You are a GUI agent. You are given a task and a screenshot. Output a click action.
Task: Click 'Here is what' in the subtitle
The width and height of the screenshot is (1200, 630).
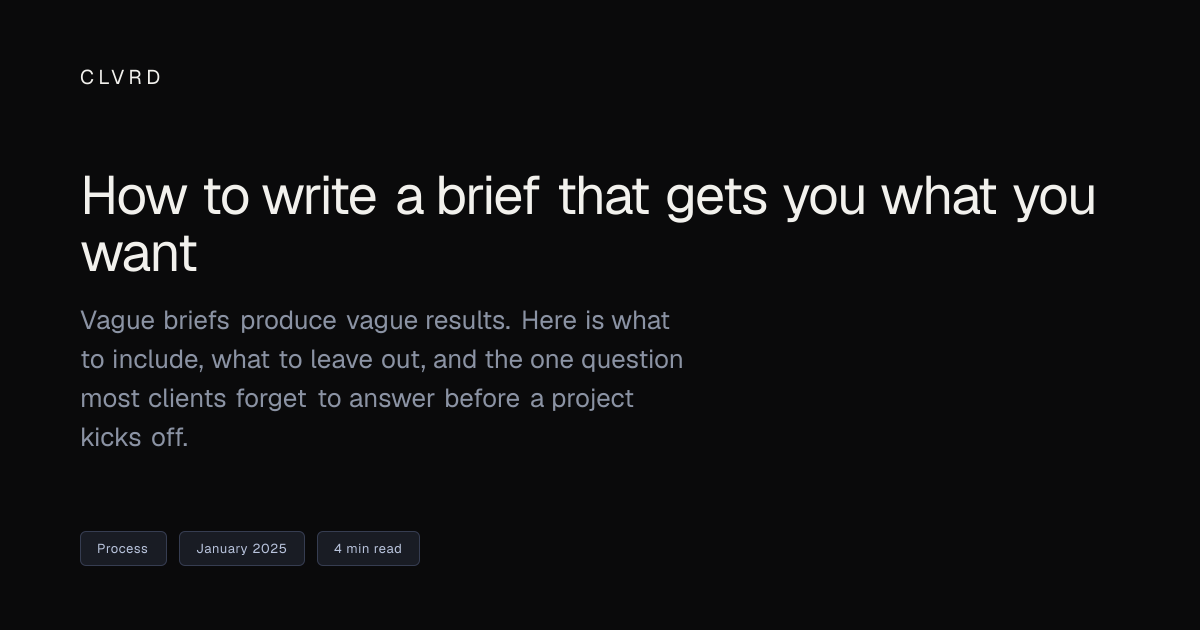point(596,321)
